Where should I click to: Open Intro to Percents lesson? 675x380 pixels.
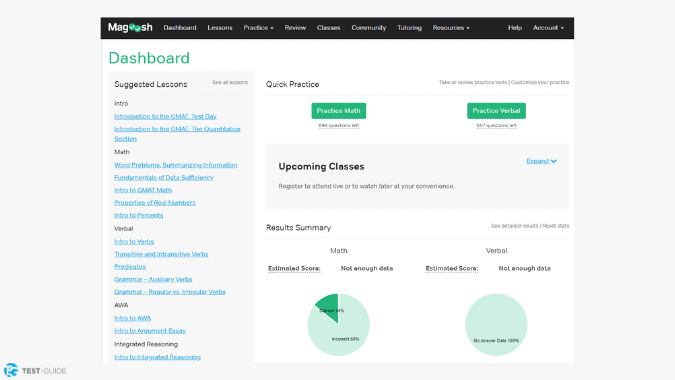[139, 215]
